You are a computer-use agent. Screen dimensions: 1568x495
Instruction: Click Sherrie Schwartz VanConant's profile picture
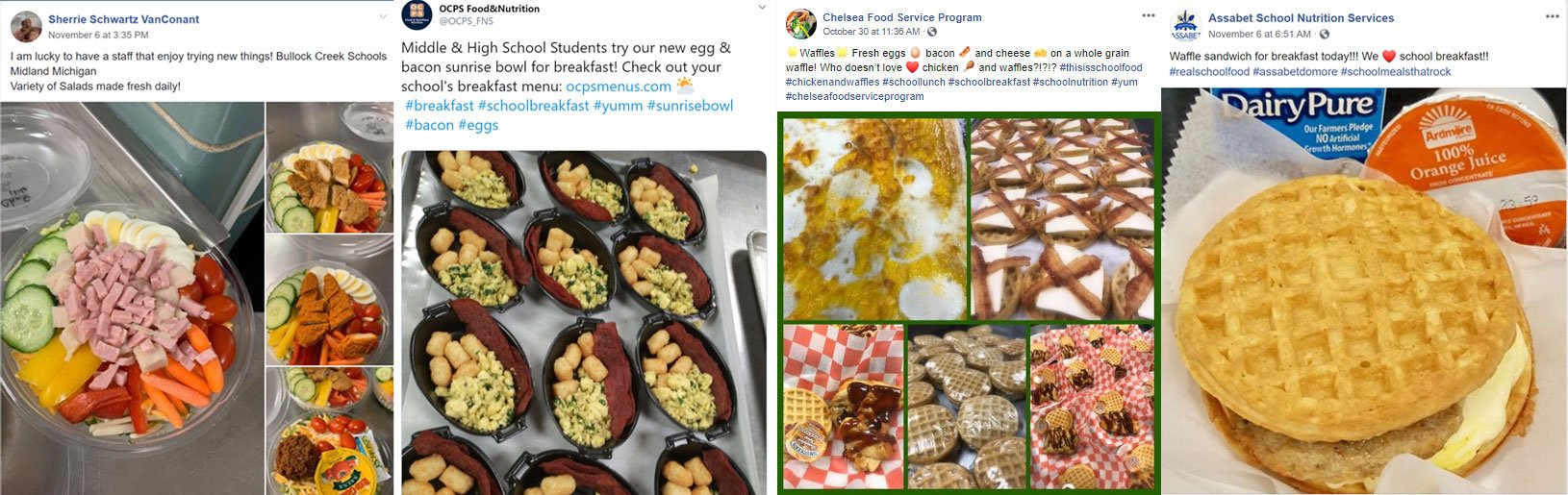[27, 27]
